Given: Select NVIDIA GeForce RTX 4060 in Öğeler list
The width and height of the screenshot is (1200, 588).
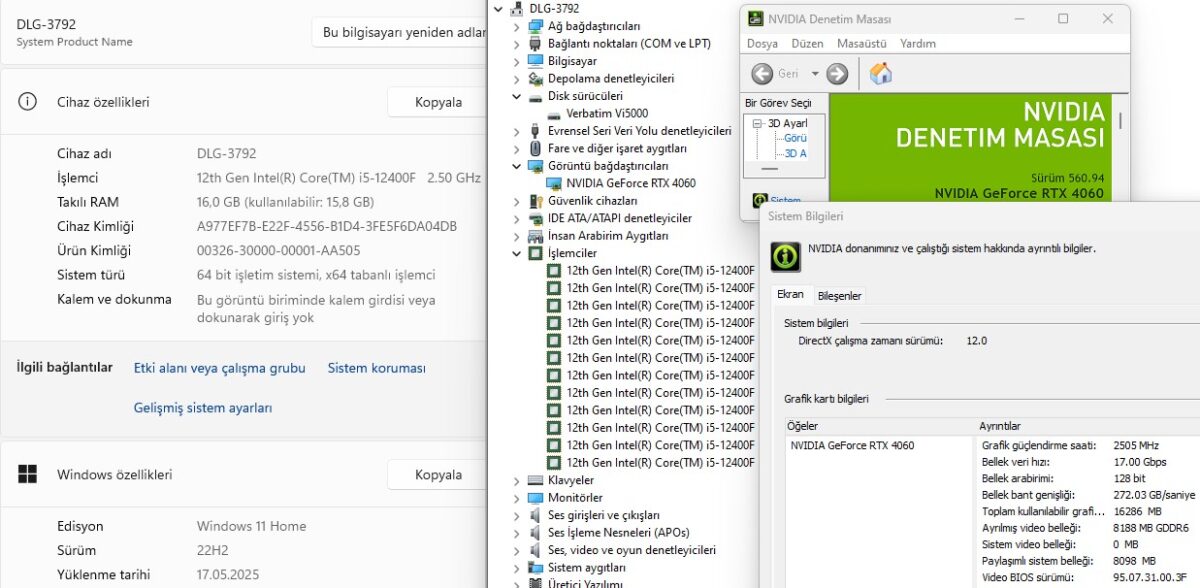Looking at the screenshot, I should click(x=852, y=445).
